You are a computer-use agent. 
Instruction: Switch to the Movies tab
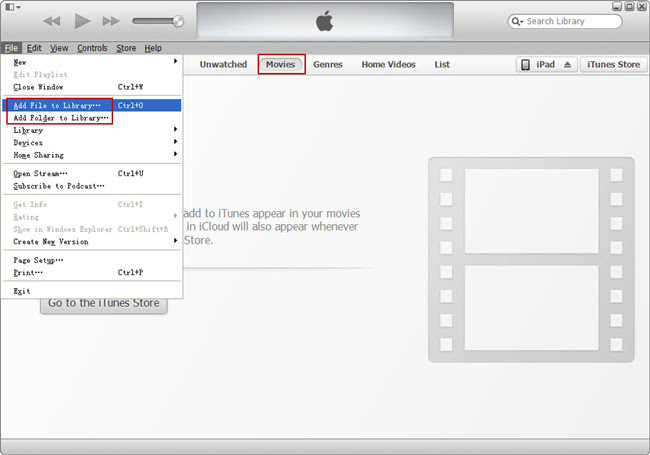click(281, 65)
